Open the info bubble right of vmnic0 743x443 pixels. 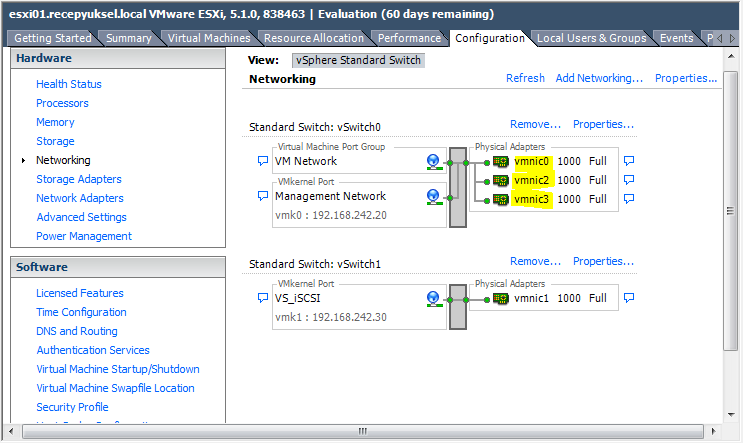pyautogui.click(x=629, y=161)
